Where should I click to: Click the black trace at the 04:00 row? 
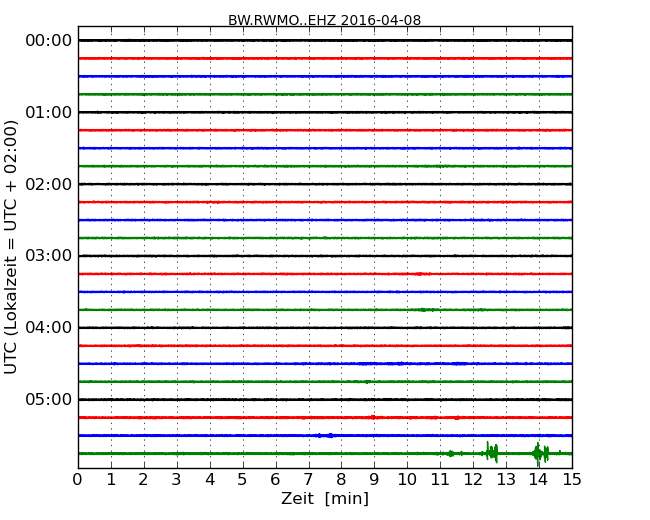[325, 328]
